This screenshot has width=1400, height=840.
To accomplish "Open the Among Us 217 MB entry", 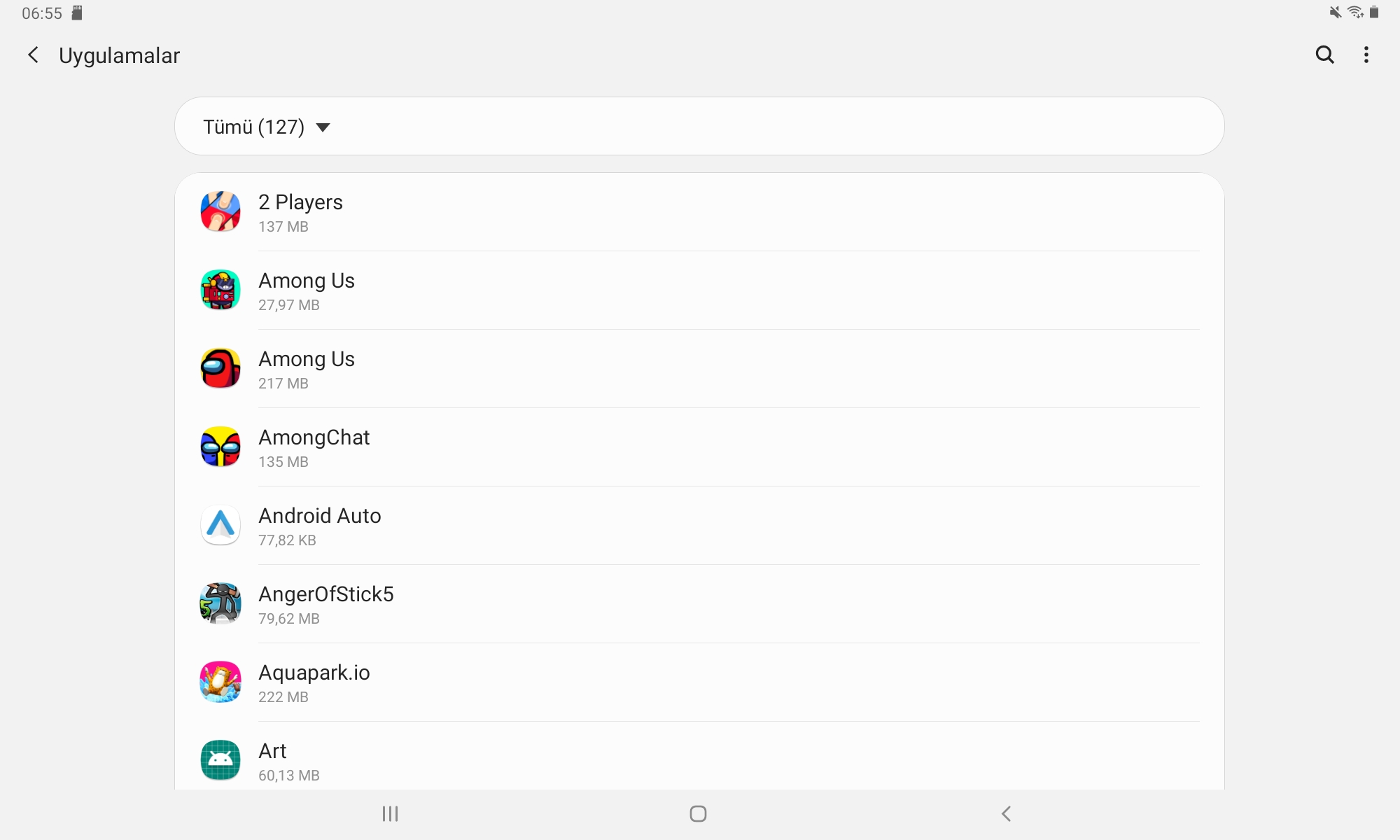I will [x=699, y=369].
